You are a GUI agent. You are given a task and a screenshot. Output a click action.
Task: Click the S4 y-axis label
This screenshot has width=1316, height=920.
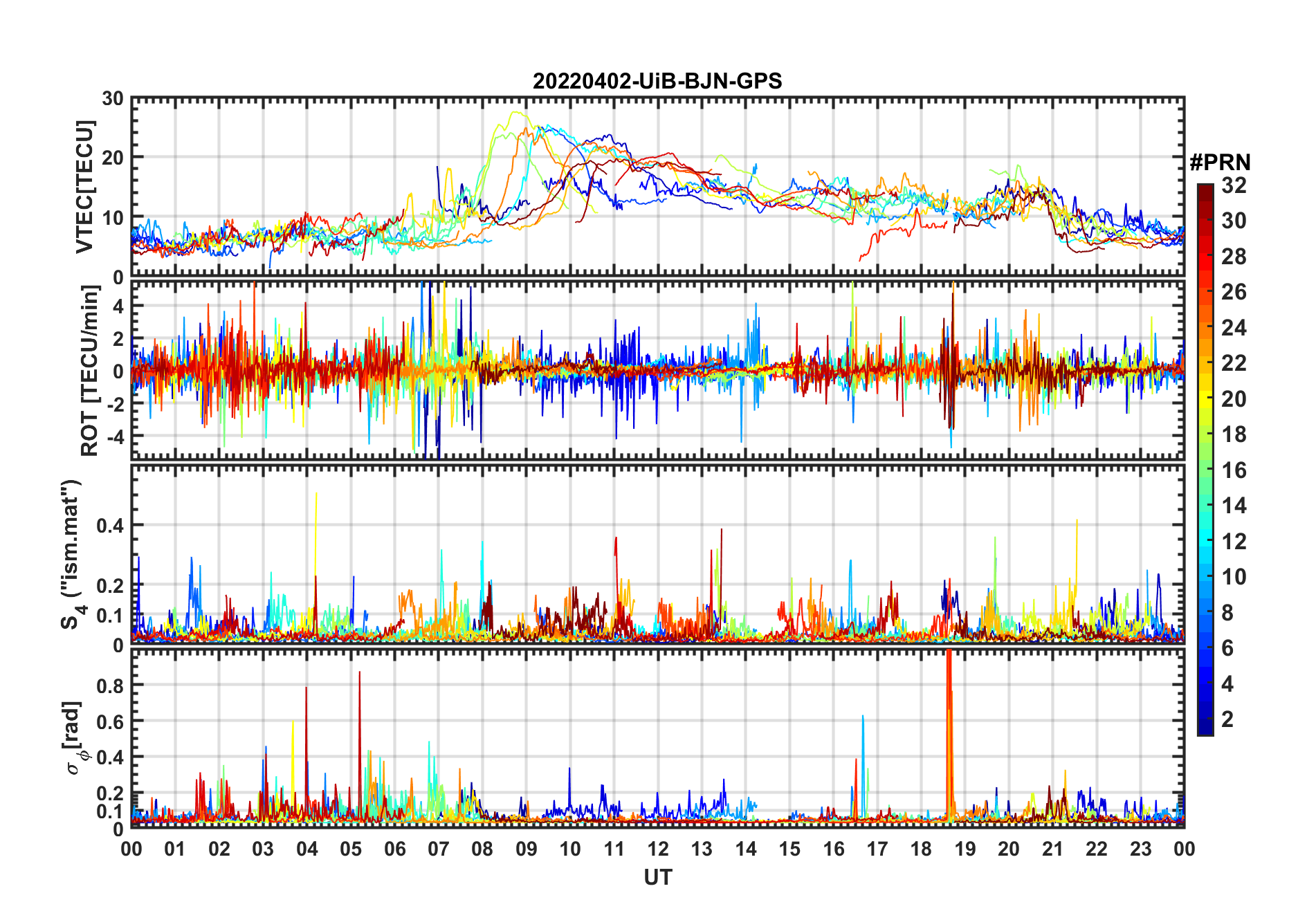coord(73,553)
